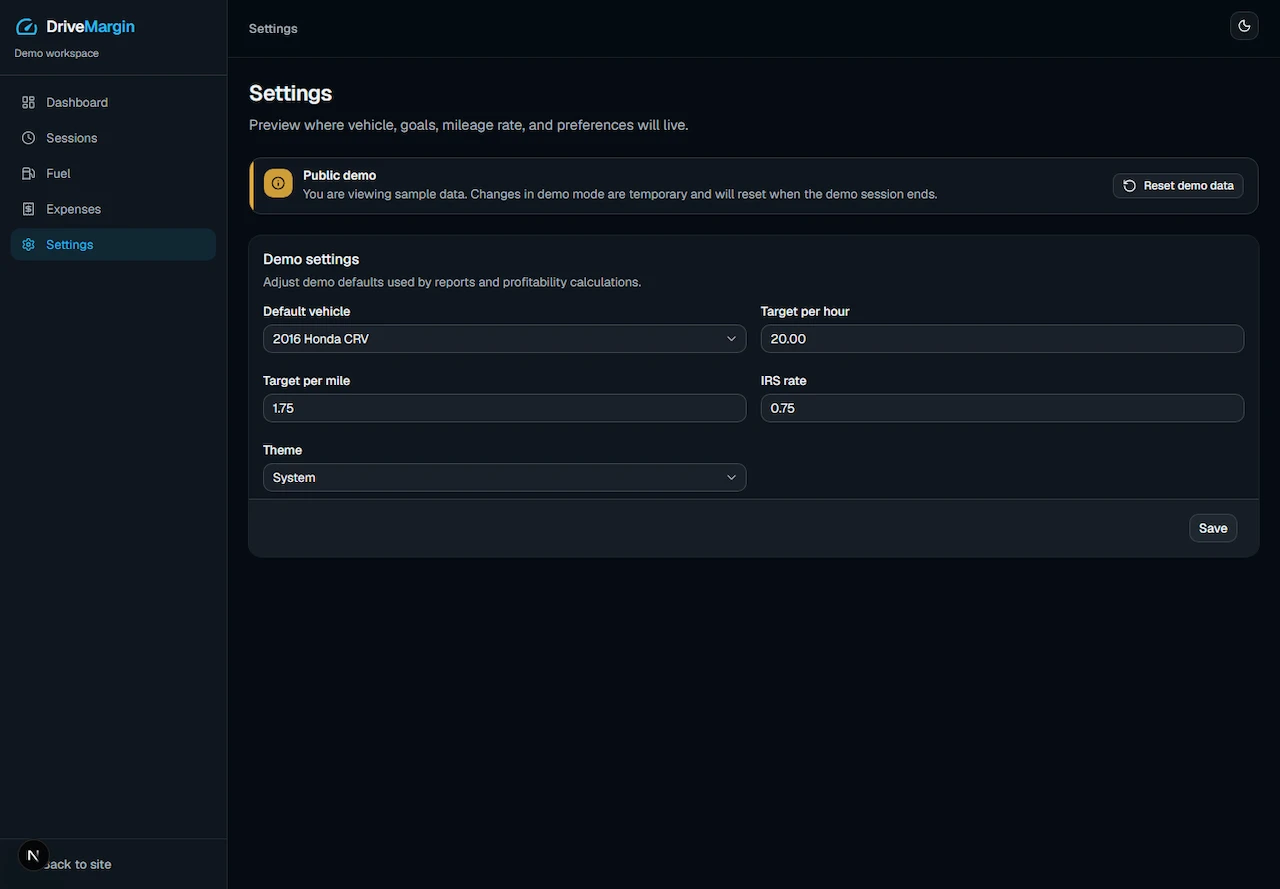Click the IRS rate input field
The image size is (1280, 889).
pyautogui.click(x=1002, y=408)
